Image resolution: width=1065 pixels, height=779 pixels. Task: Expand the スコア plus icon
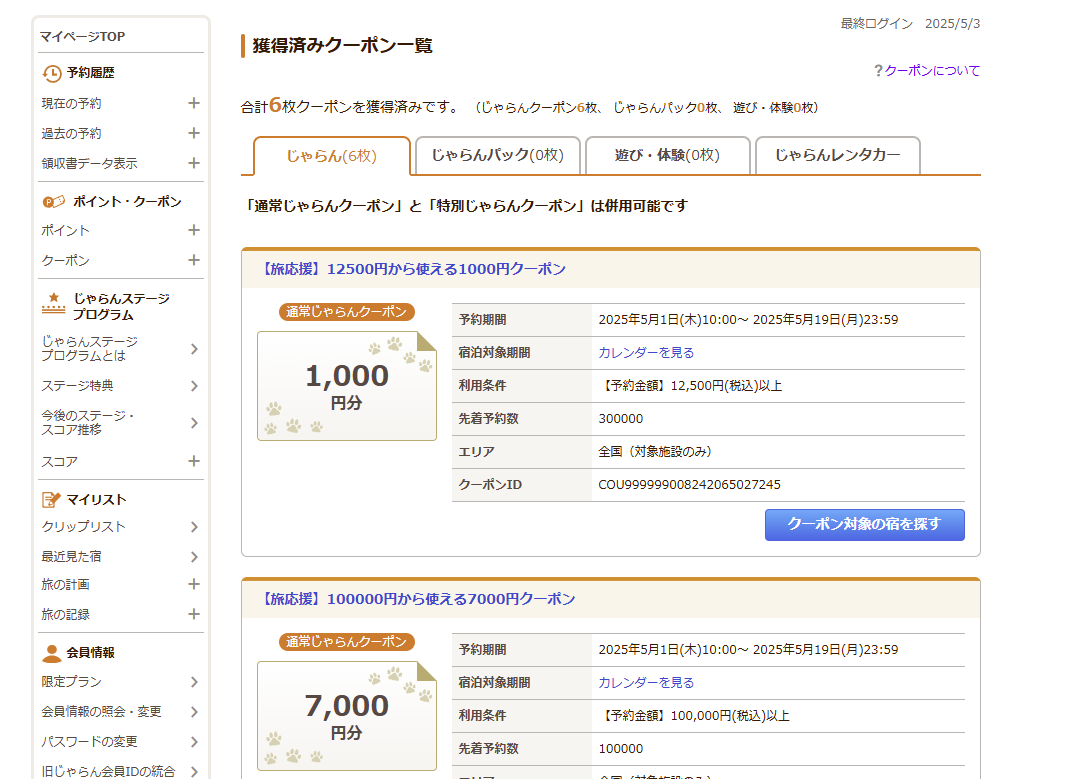pyautogui.click(x=194, y=461)
